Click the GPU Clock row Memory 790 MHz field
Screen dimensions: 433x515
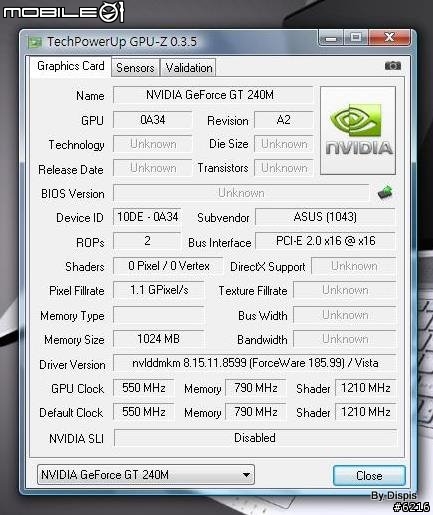point(256,388)
